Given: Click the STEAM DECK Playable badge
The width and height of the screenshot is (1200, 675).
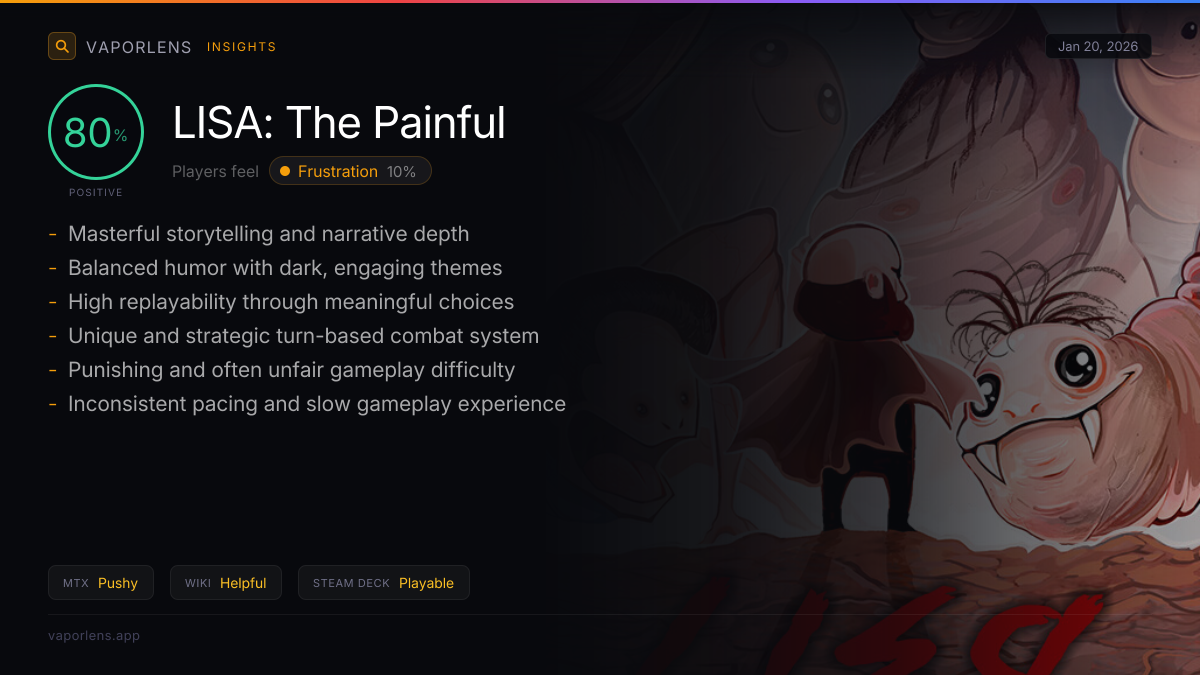Looking at the screenshot, I should (x=384, y=583).
